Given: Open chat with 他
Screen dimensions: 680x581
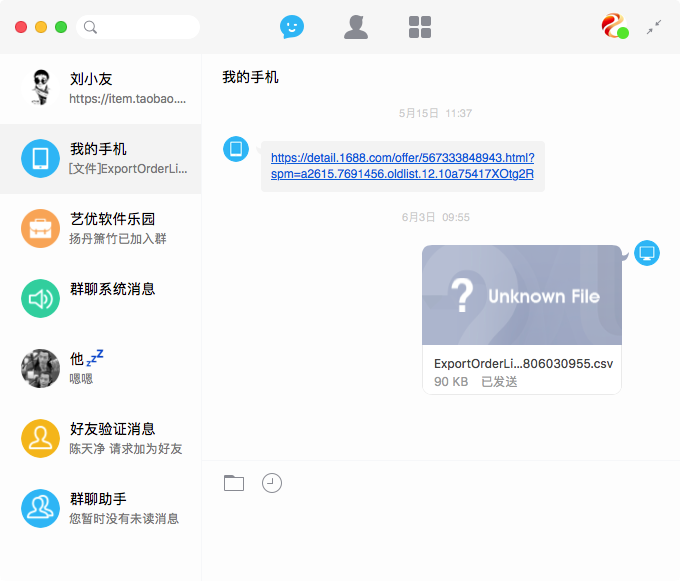Looking at the screenshot, I should pos(101,368).
